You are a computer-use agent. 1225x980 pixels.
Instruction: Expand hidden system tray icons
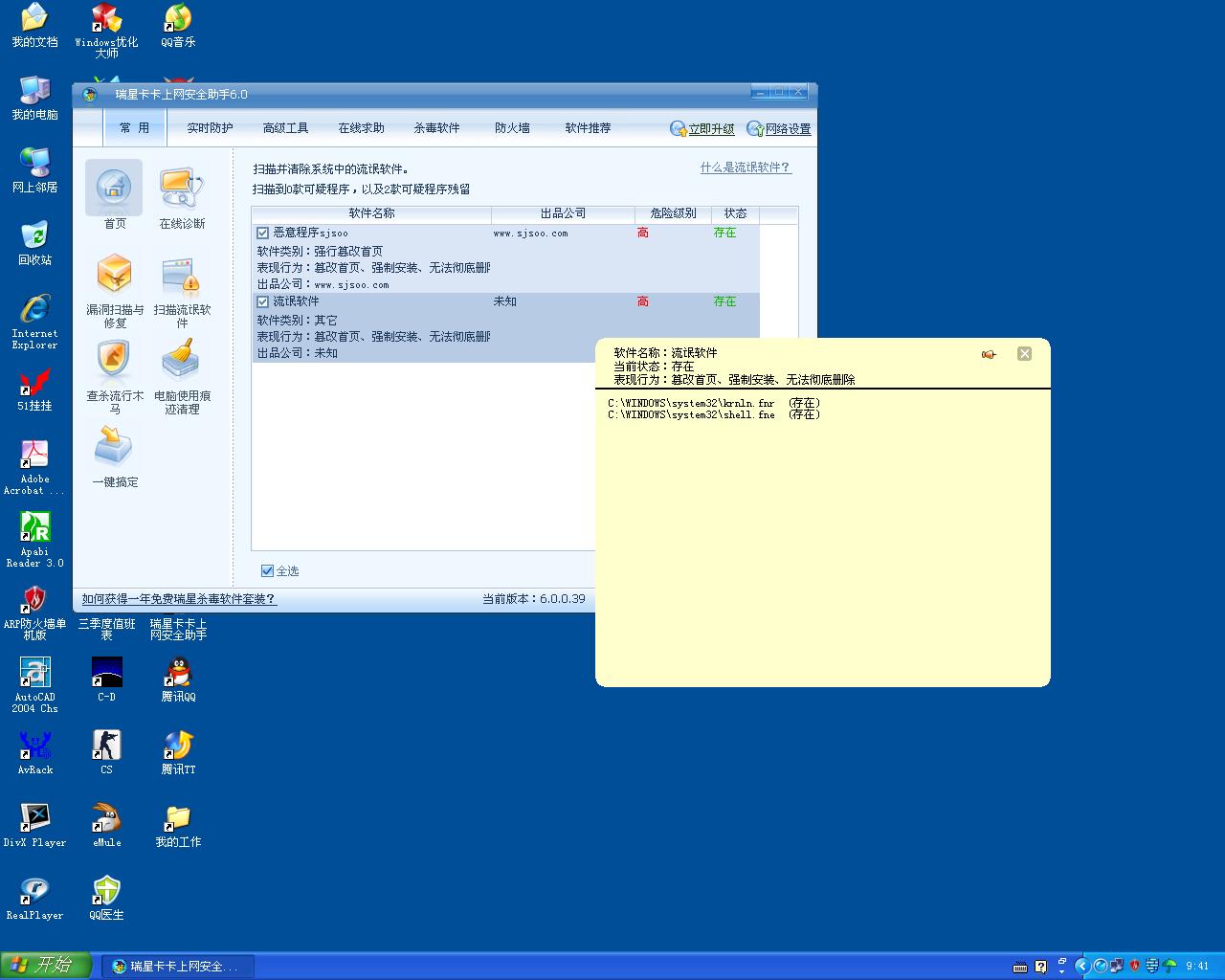click(1081, 967)
